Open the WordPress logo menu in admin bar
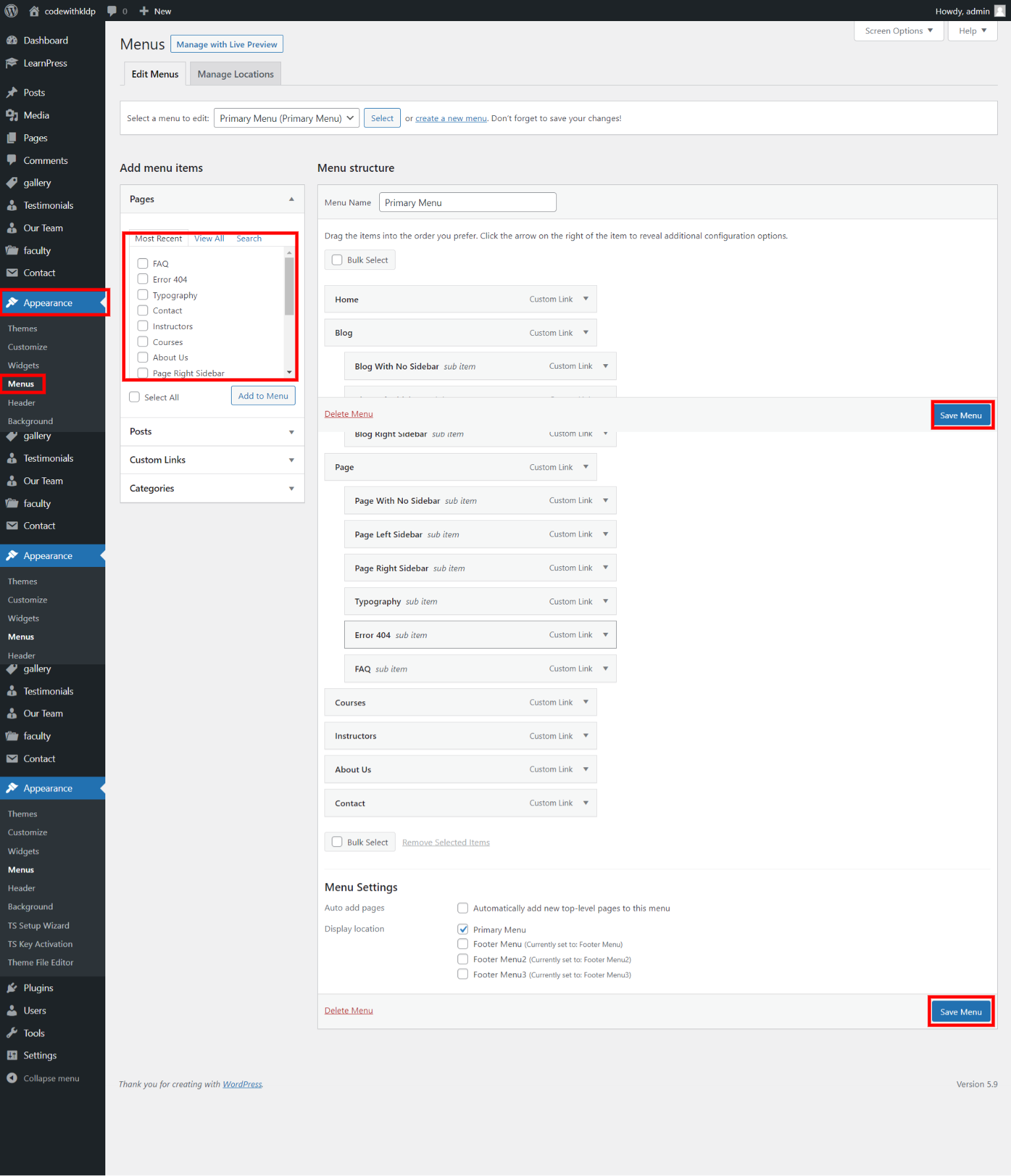The width and height of the screenshot is (1011, 1176). tap(11, 11)
